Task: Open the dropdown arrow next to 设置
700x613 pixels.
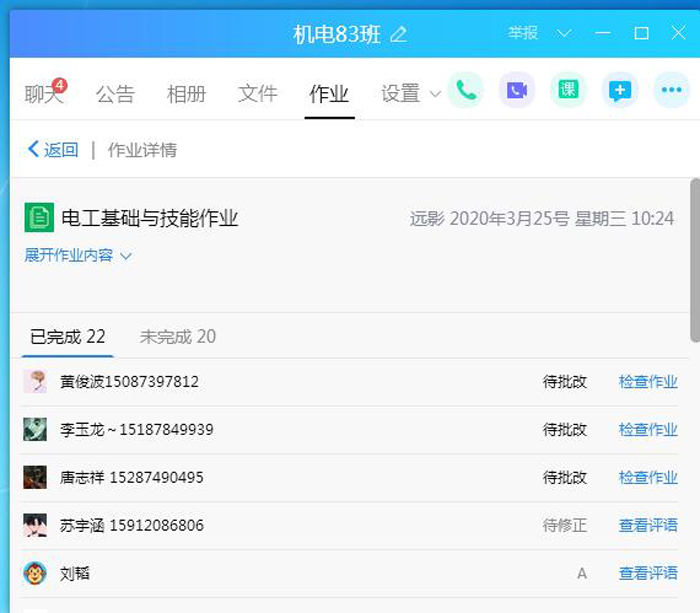Action: point(435,94)
